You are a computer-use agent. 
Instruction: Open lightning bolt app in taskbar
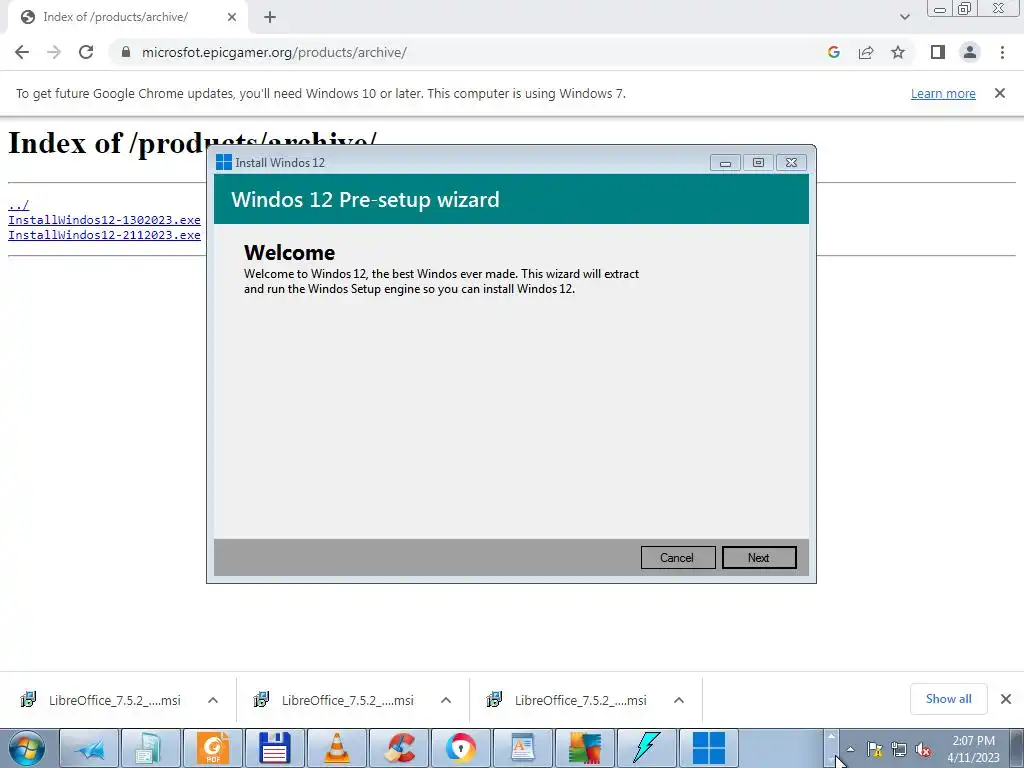[647, 748]
